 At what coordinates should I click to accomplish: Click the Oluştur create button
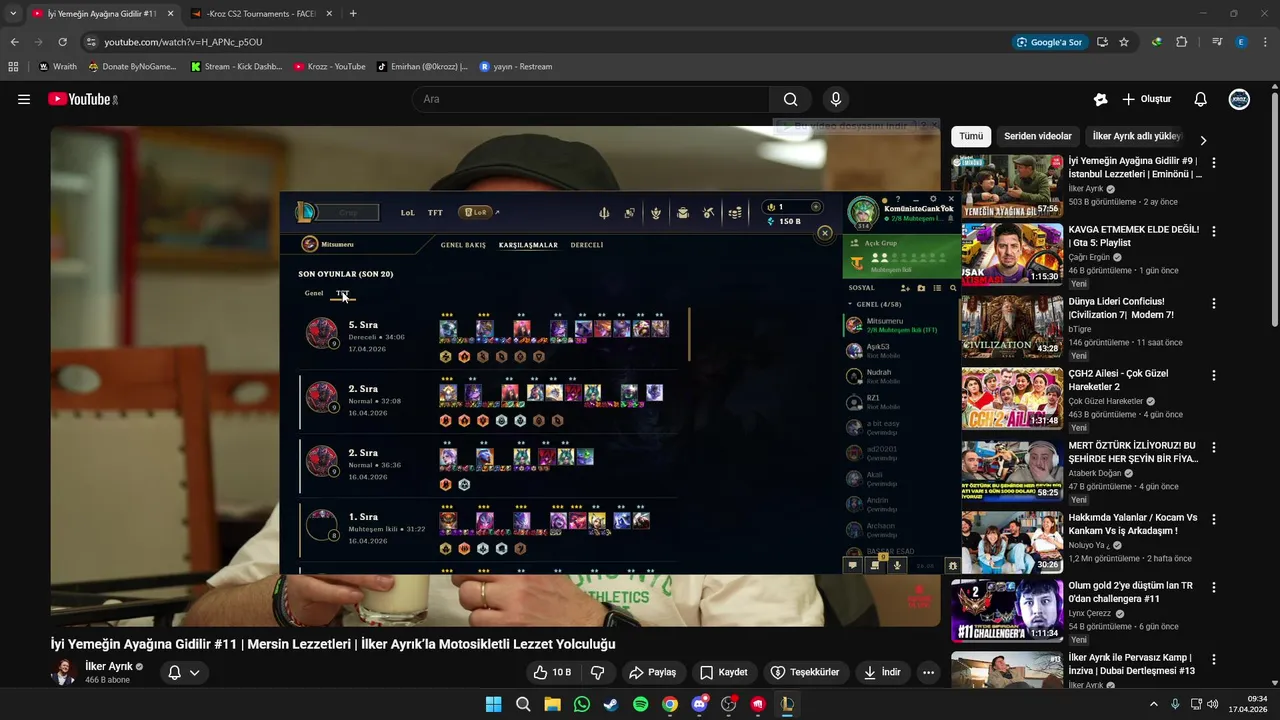point(1147,99)
